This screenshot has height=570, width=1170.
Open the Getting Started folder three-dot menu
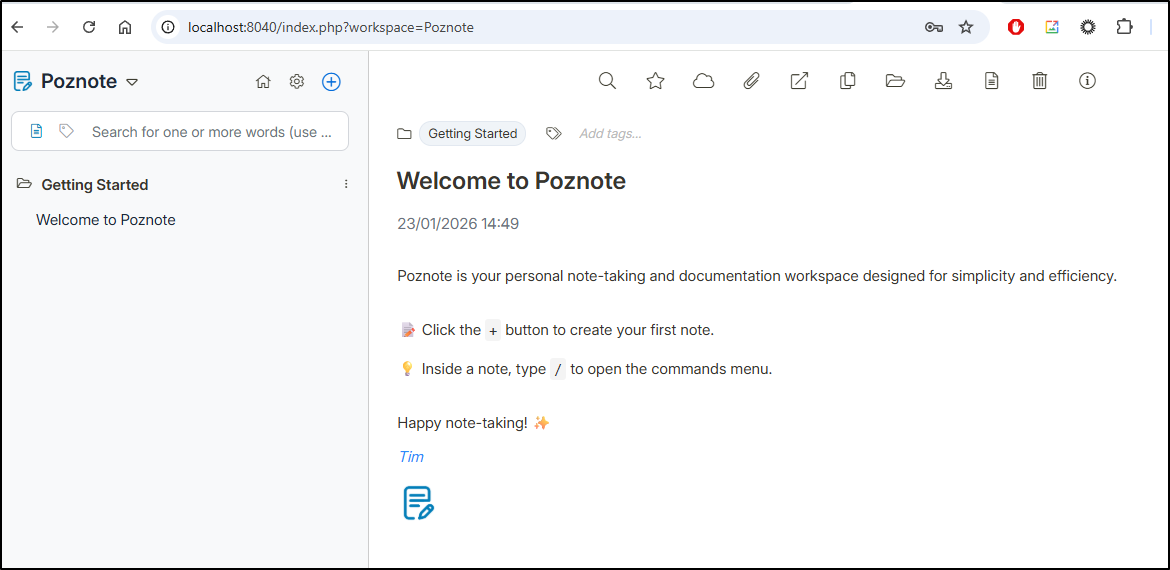[x=346, y=184]
